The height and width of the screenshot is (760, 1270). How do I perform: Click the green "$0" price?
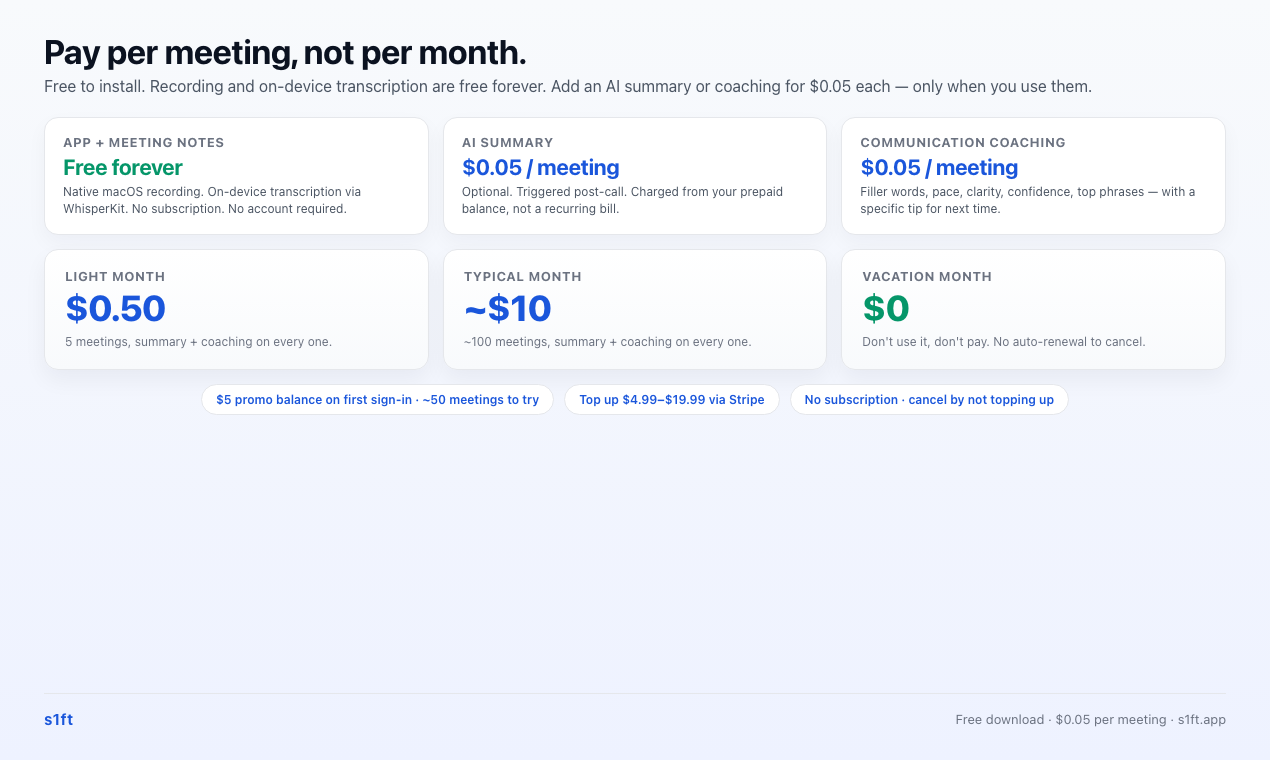pos(886,309)
